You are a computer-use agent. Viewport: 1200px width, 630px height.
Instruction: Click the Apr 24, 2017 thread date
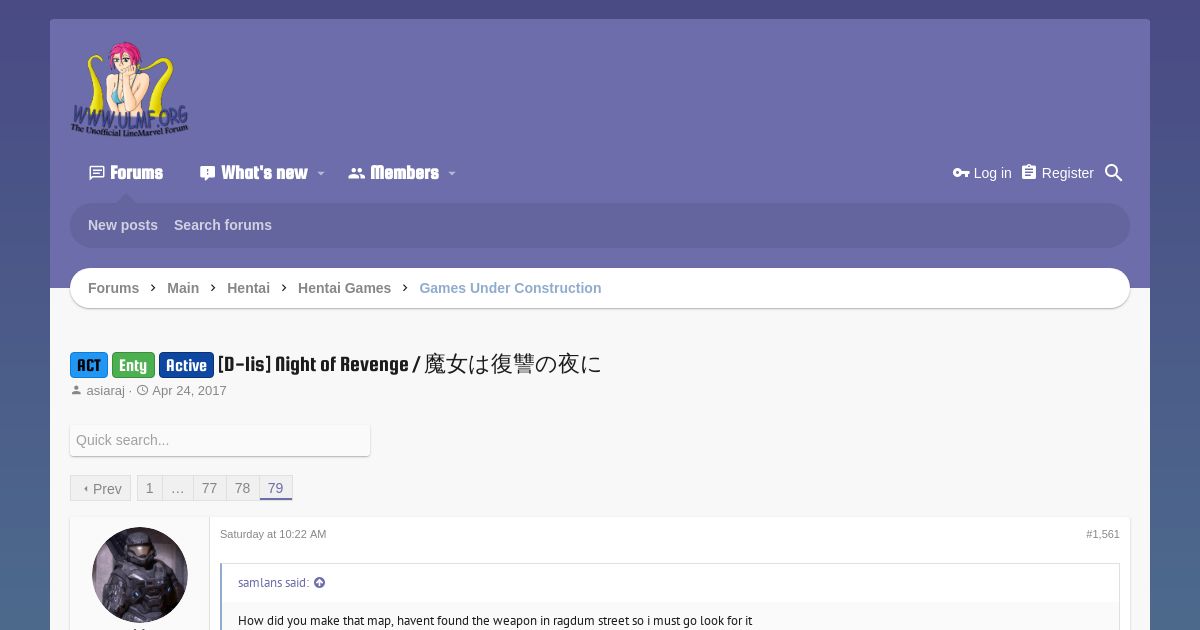pyautogui.click(x=189, y=391)
